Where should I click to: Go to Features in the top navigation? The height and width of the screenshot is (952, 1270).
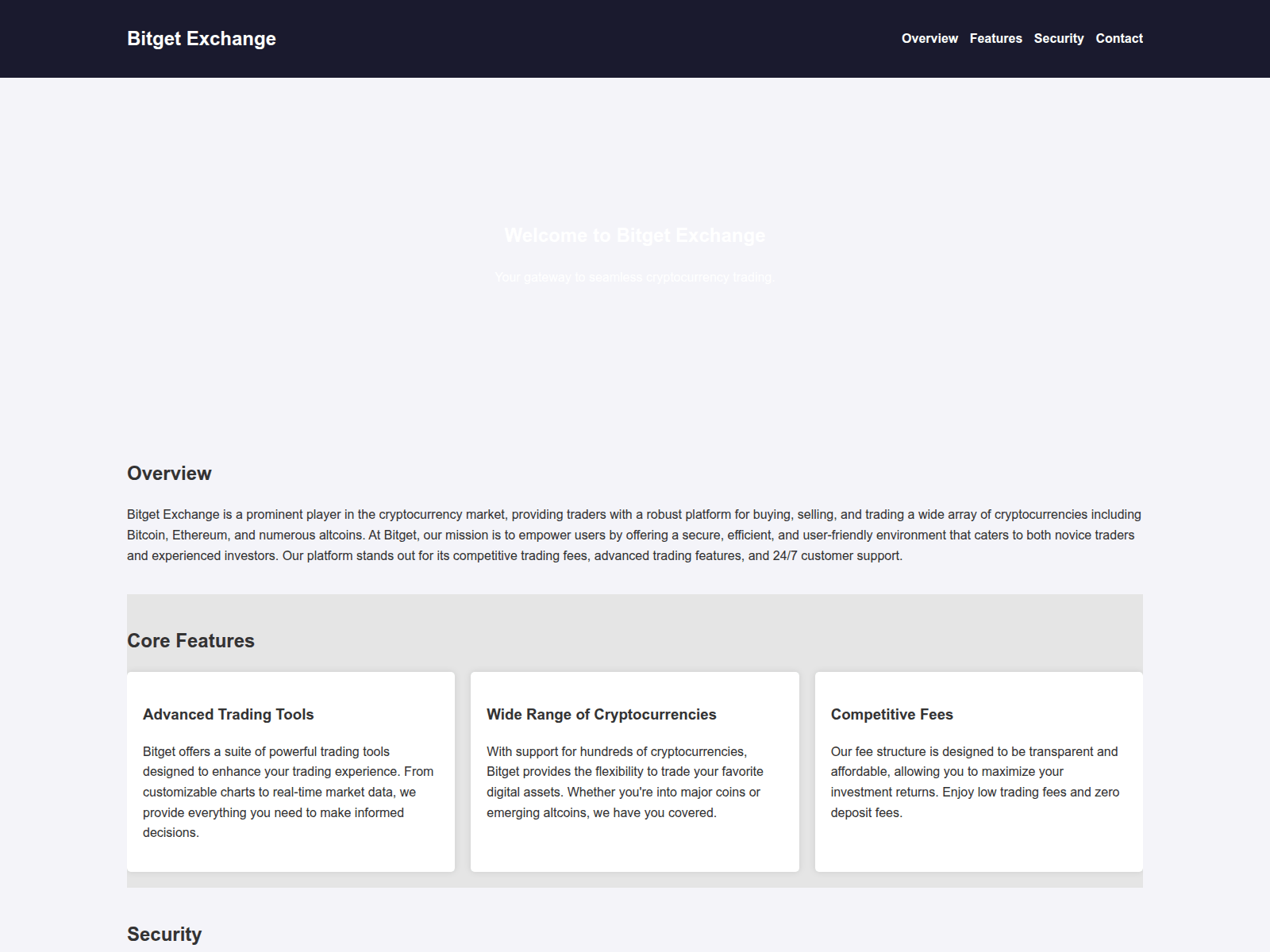995,38
